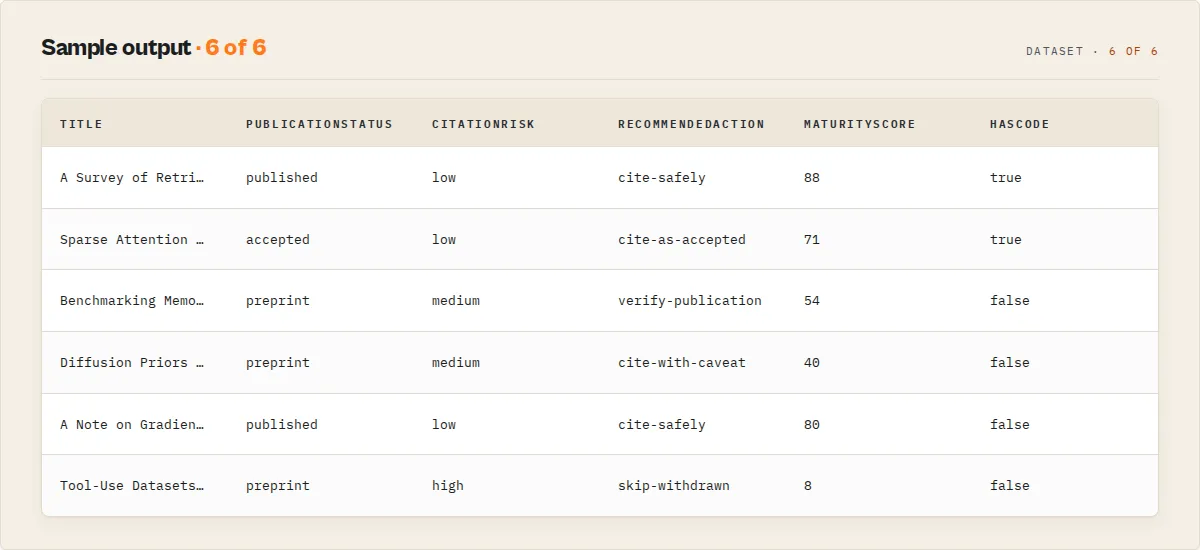Click 'low' risk in the Sparse Attention row
The height and width of the screenshot is (550, 1200).
pyautogui.click(x=444, y=240)
